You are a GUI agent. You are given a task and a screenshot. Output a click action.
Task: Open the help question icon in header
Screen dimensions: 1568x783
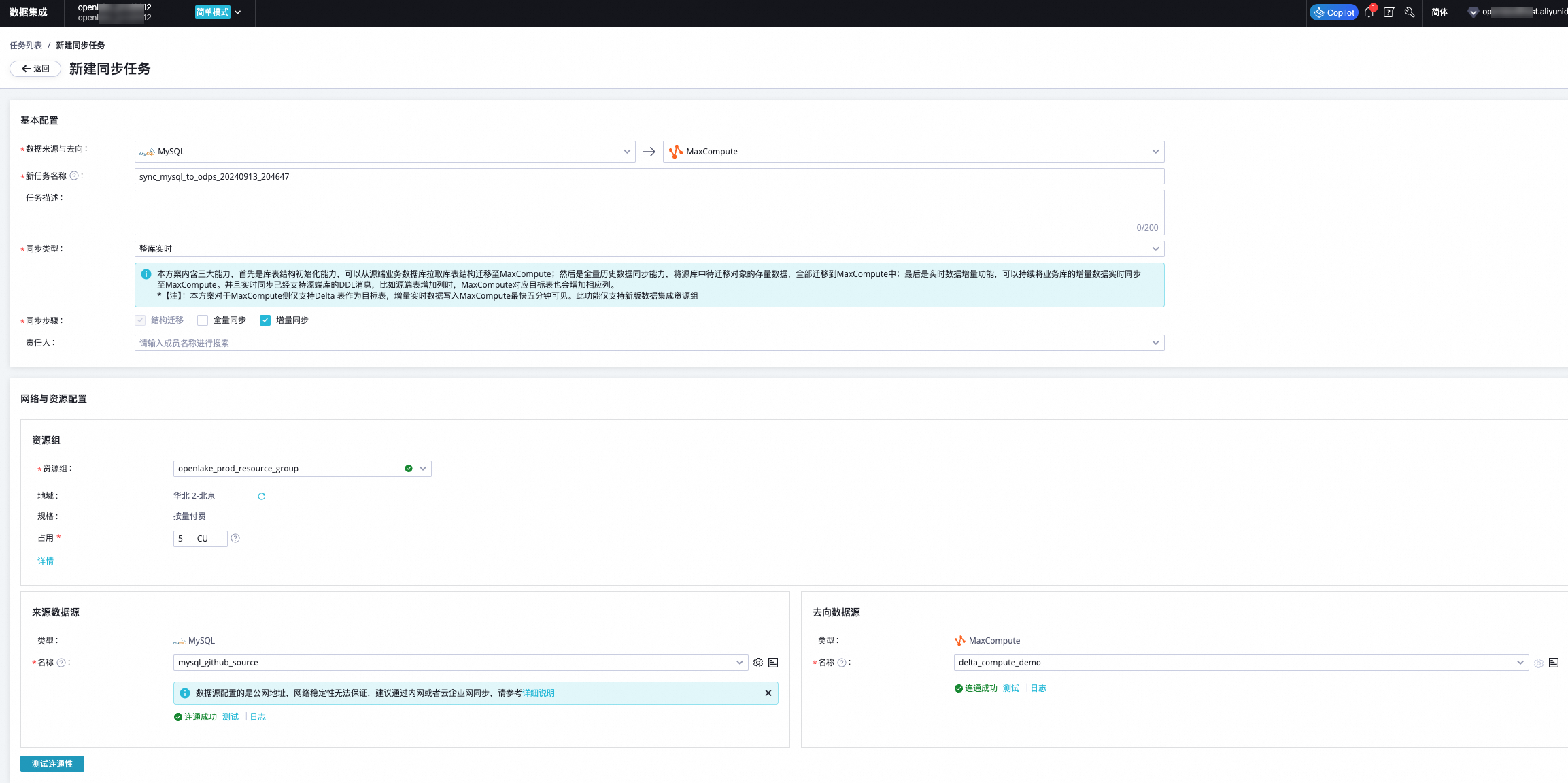coord(1389,12)
